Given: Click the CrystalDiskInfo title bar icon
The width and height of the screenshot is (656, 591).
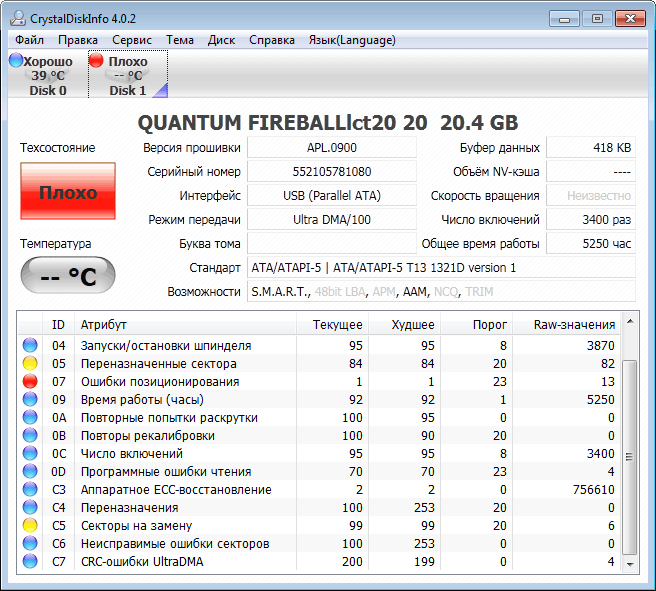Looking at the screenshot, I should pos(18,18).
